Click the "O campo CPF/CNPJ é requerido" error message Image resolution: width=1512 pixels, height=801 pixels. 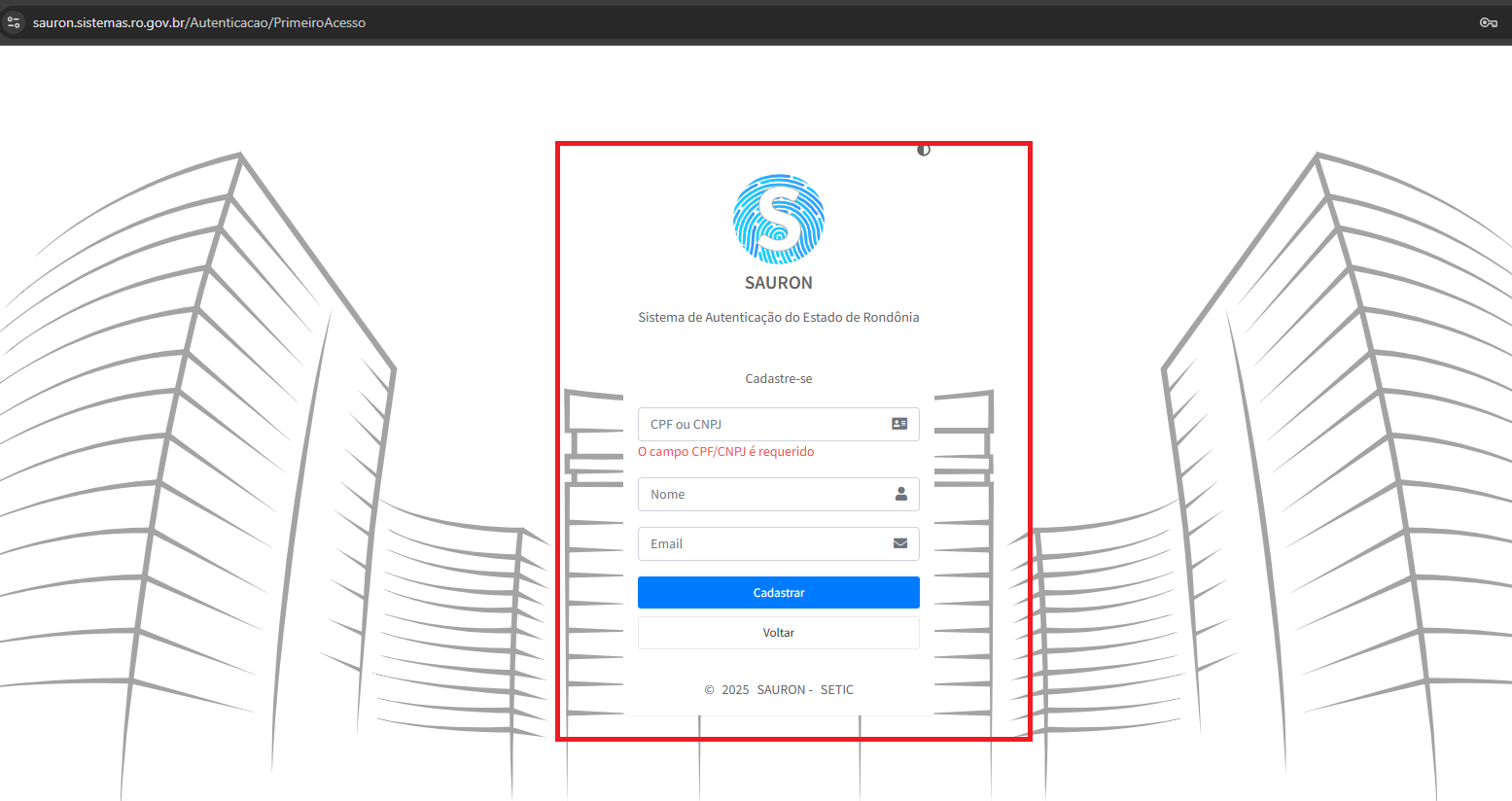point(726,451)
